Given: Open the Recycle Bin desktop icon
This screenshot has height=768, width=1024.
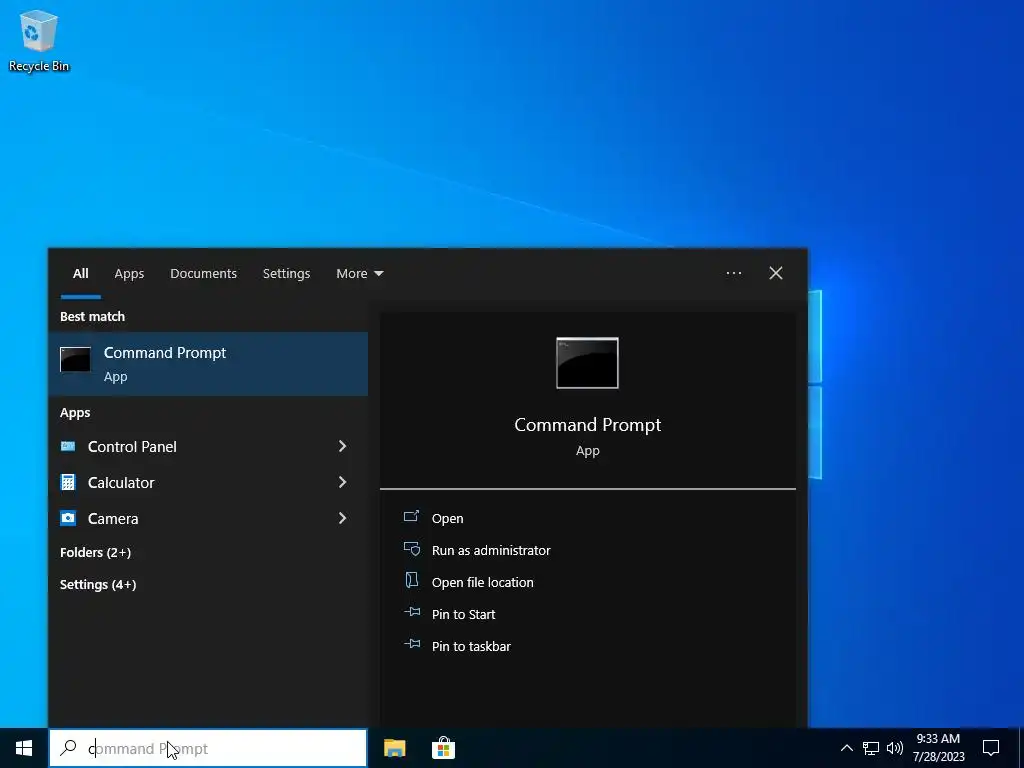Looking at the screenshot, I should (39, 40).
